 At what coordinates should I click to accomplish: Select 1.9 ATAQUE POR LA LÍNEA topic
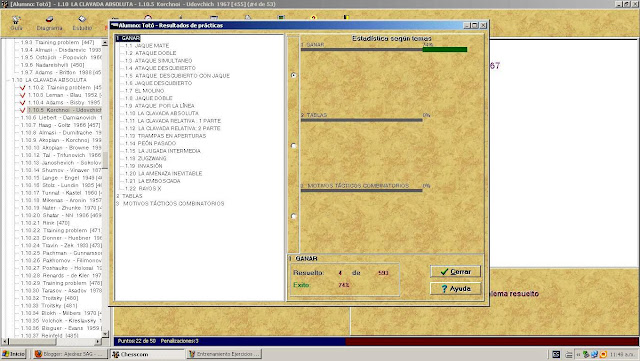tap(160, 106)
